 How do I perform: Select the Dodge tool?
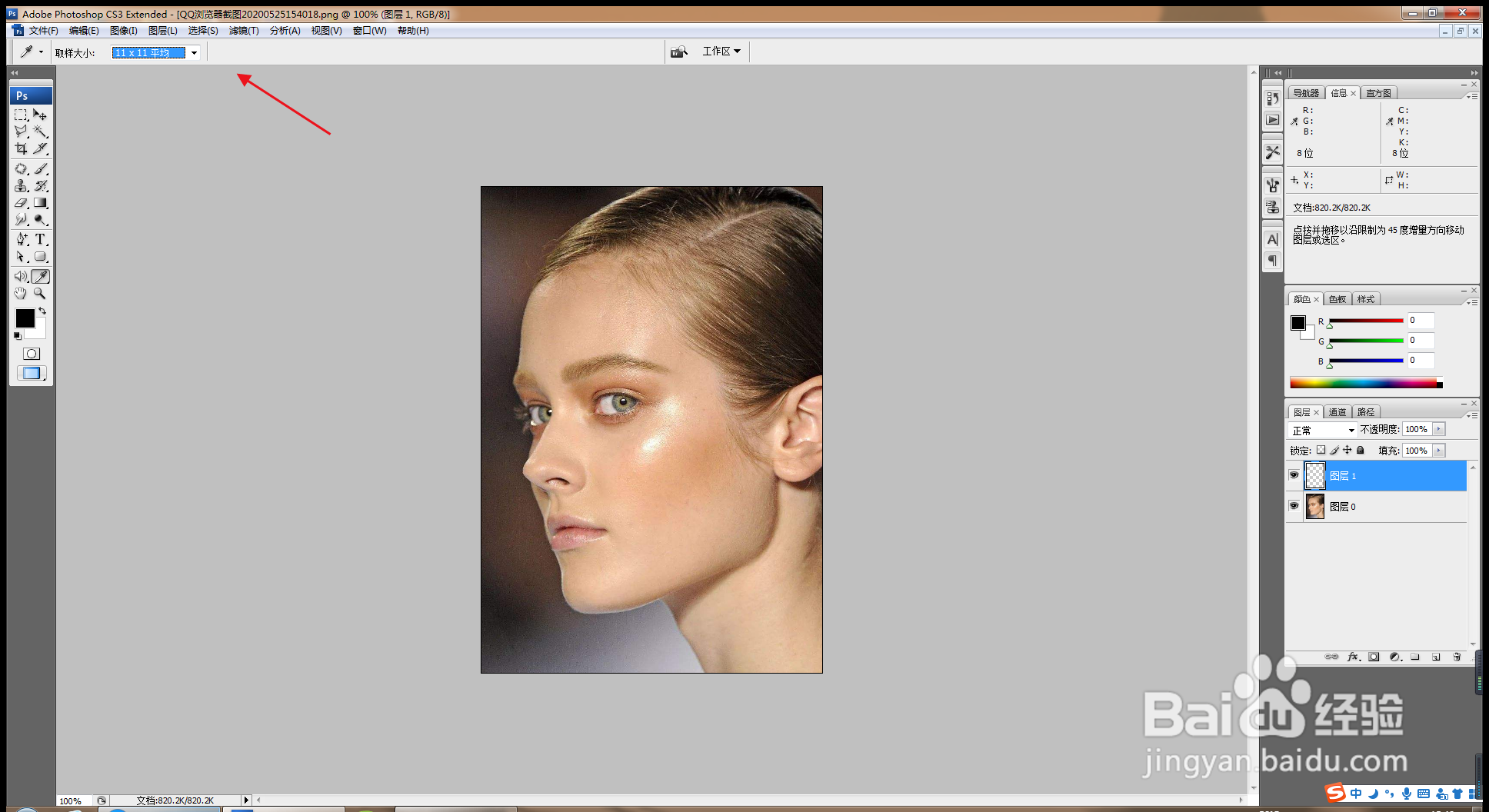pos(41,220)
